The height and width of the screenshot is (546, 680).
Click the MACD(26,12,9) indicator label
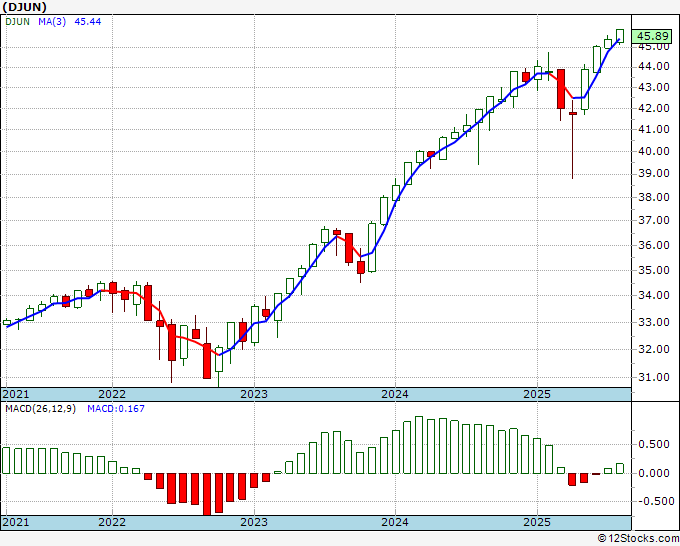coord(40,409)
